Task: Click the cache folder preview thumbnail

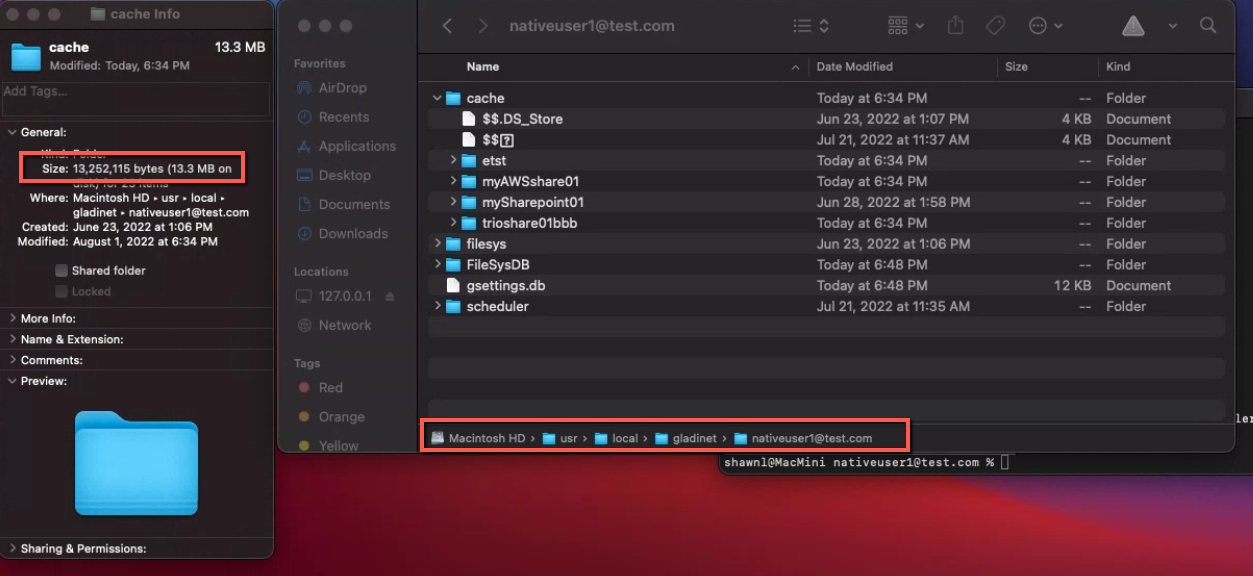Action: (x=136, y=463)
